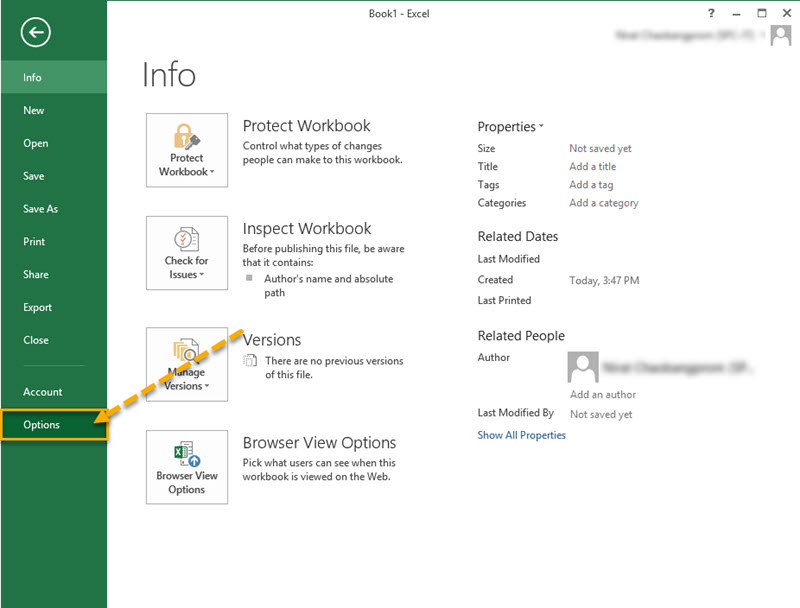
Task: Click the Add a title field
Action: coord(592,167)
